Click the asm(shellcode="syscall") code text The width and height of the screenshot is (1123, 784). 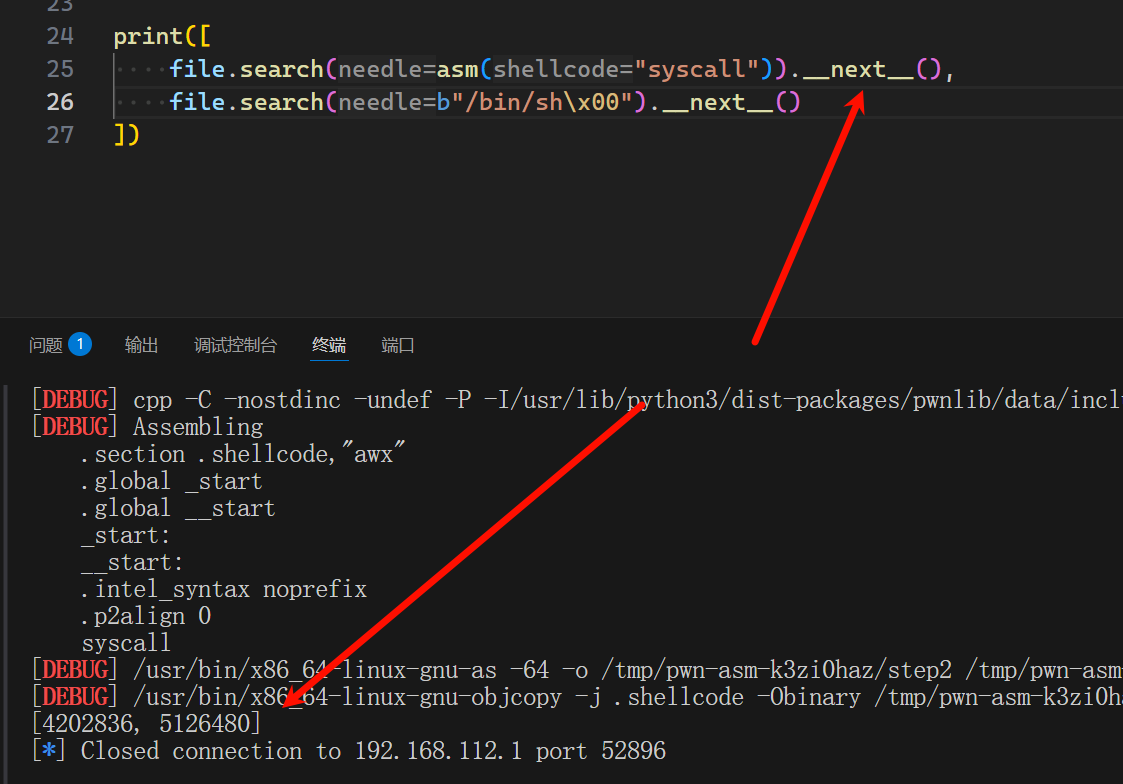(x=604, y=69)
